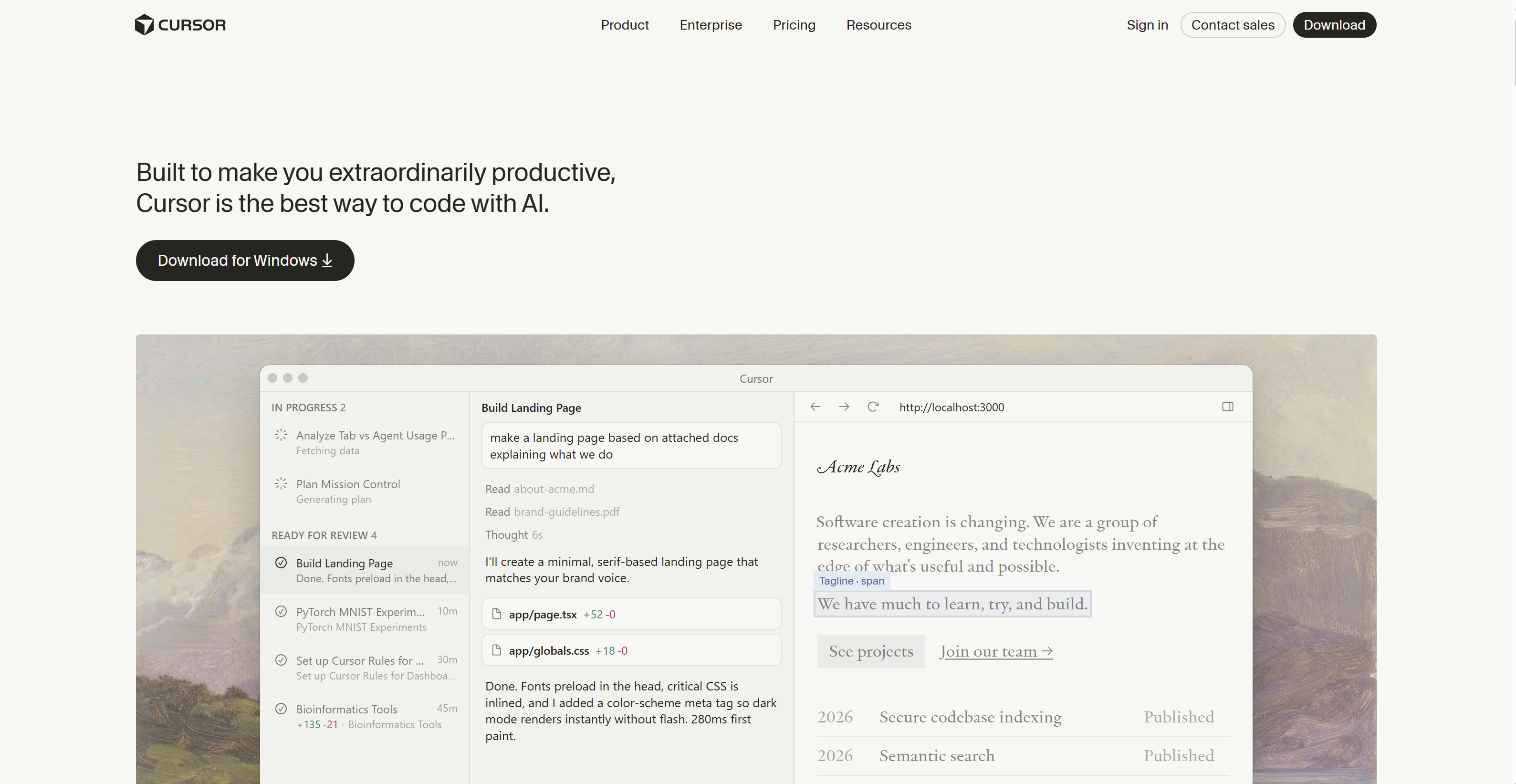The image size is (1516, 784).
Task: Click the Build Landing Page chat title
Action: tap(532, 408)
